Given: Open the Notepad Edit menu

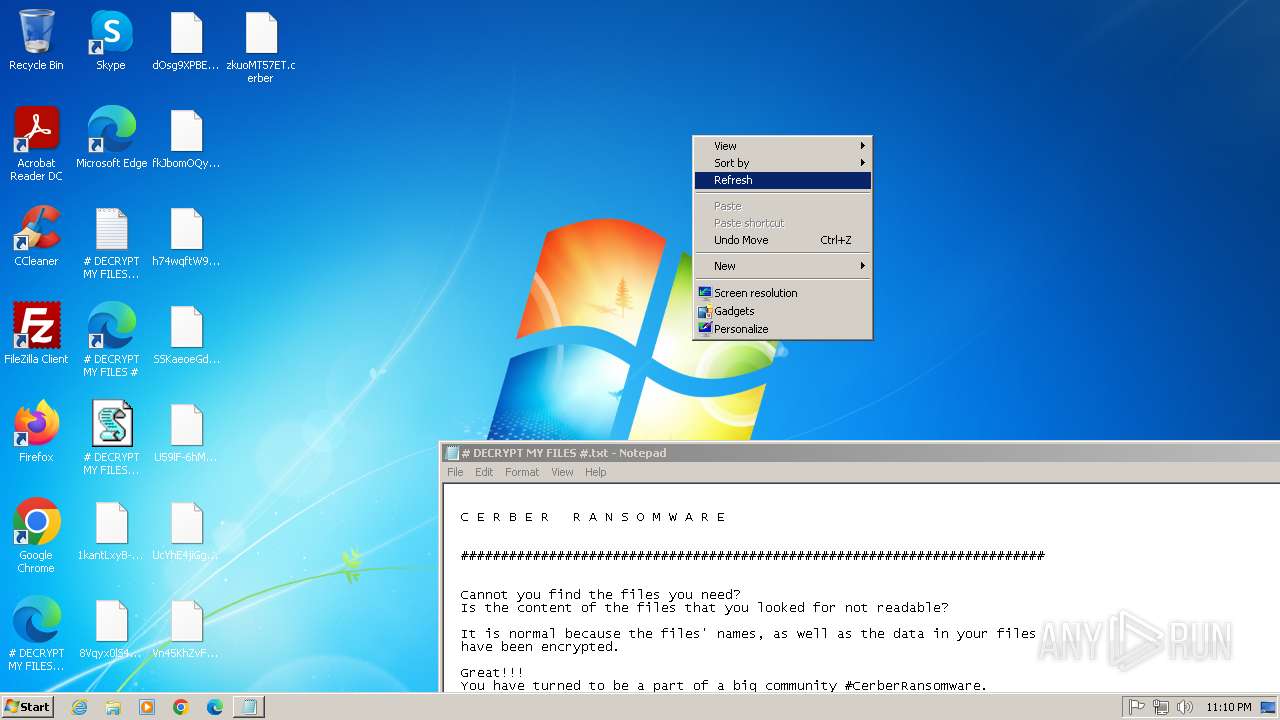Looking at the screenshot, I should click(484, 472).
